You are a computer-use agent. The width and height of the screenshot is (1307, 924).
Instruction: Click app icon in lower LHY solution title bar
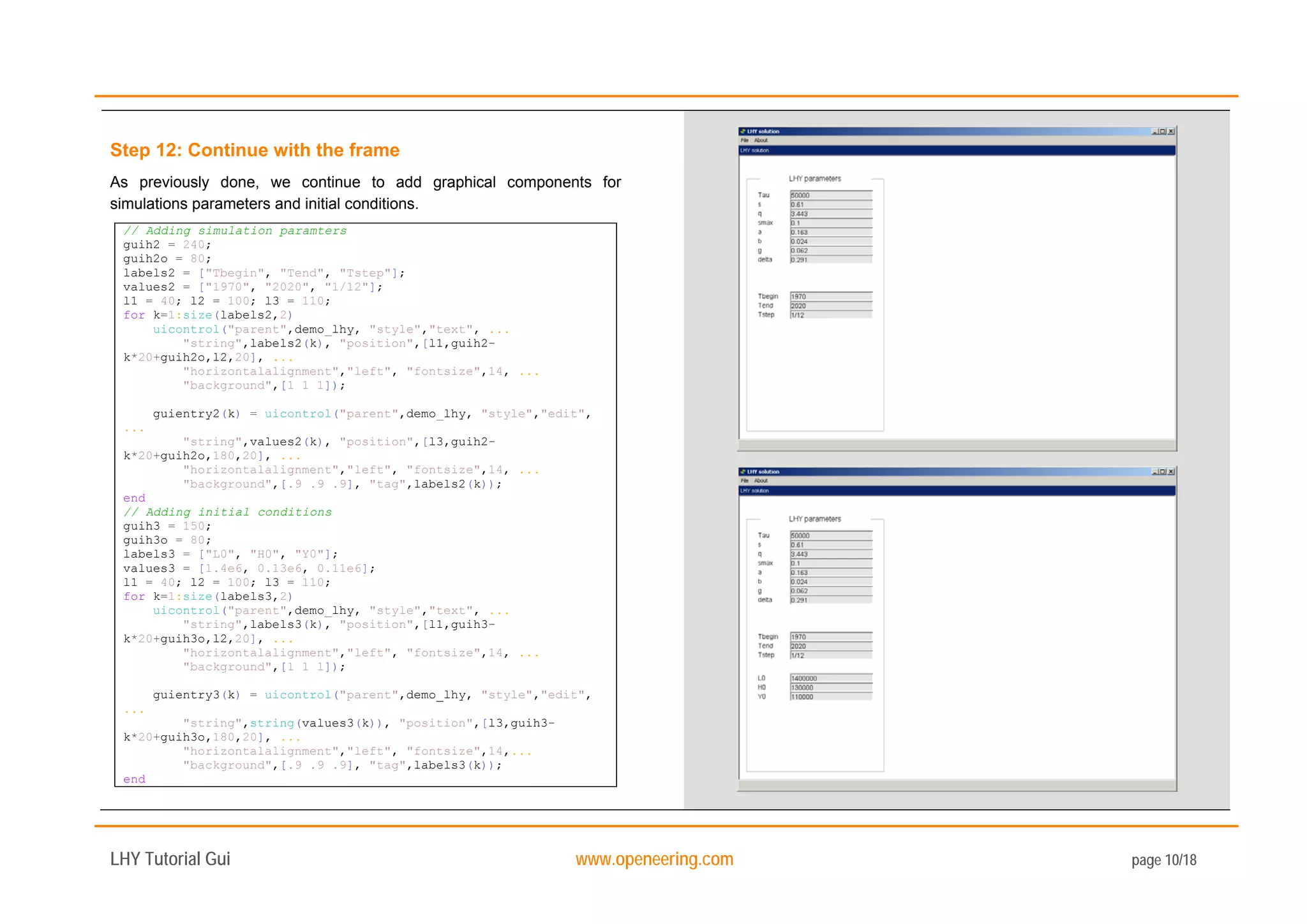click(743, 472)
